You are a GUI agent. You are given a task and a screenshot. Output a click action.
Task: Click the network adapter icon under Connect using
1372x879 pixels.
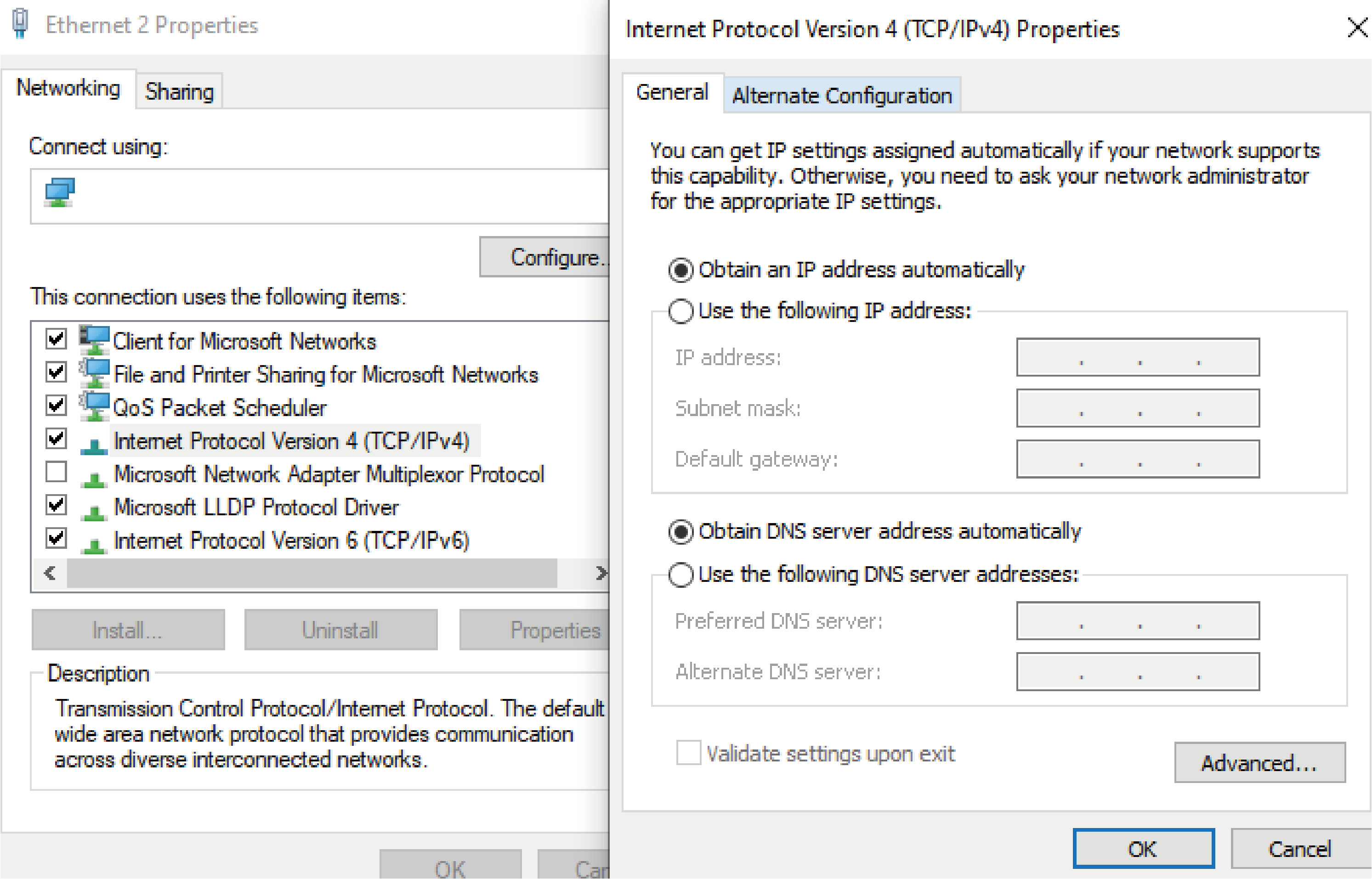[59, 193]
